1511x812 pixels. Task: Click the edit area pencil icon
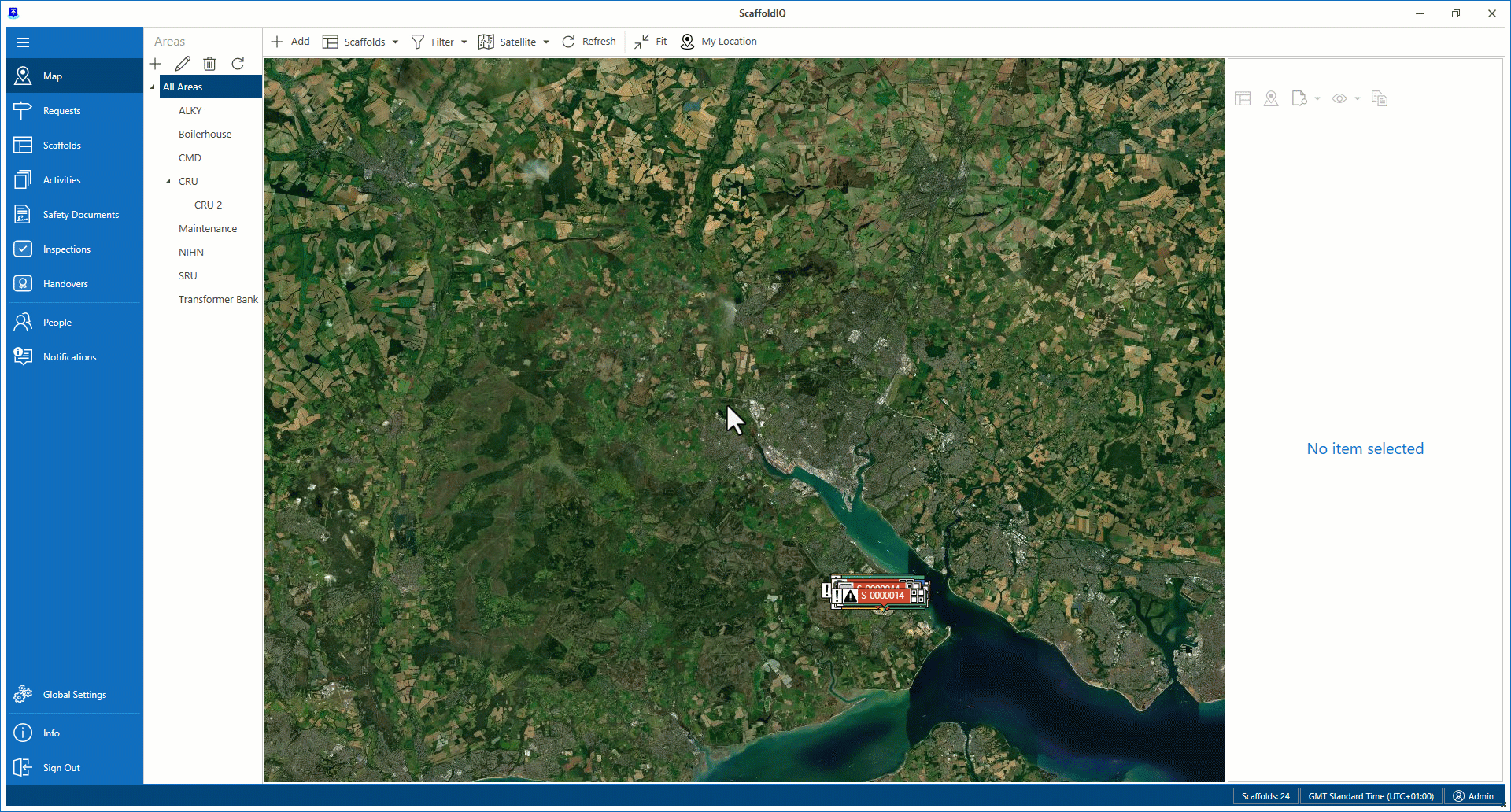(x=183, y=64)
